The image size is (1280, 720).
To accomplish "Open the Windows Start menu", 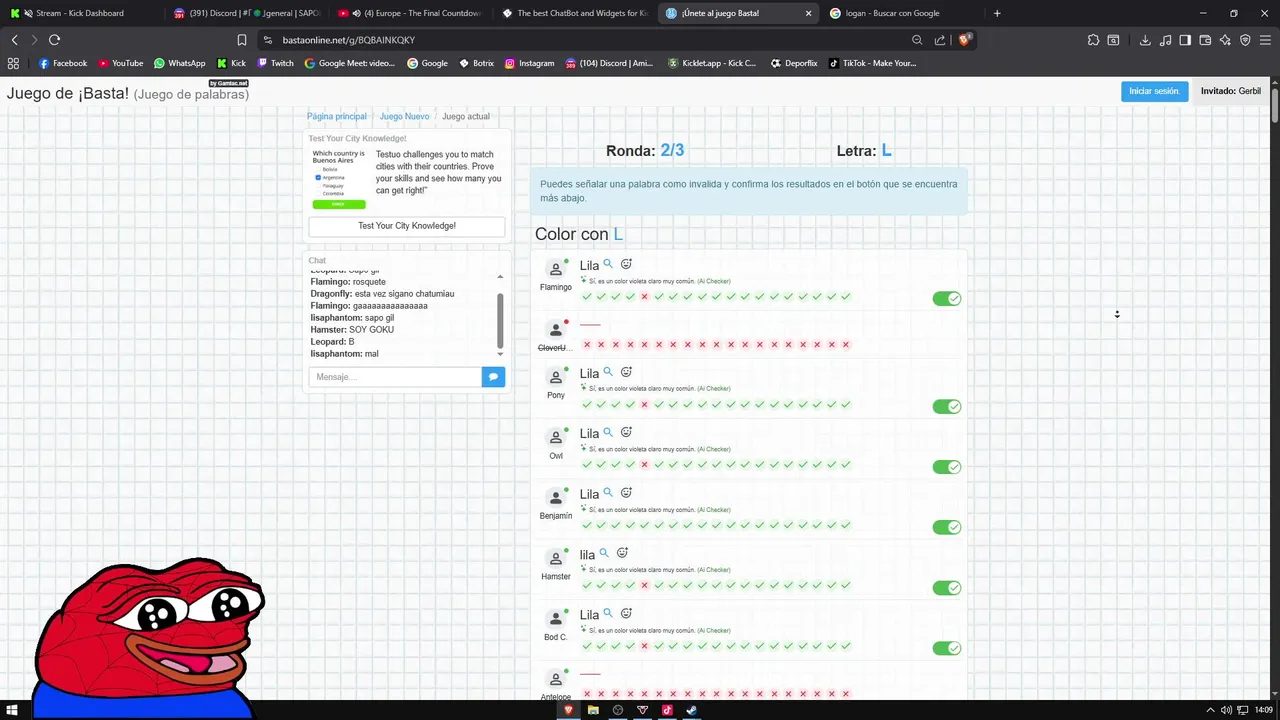I will [12, 710].
